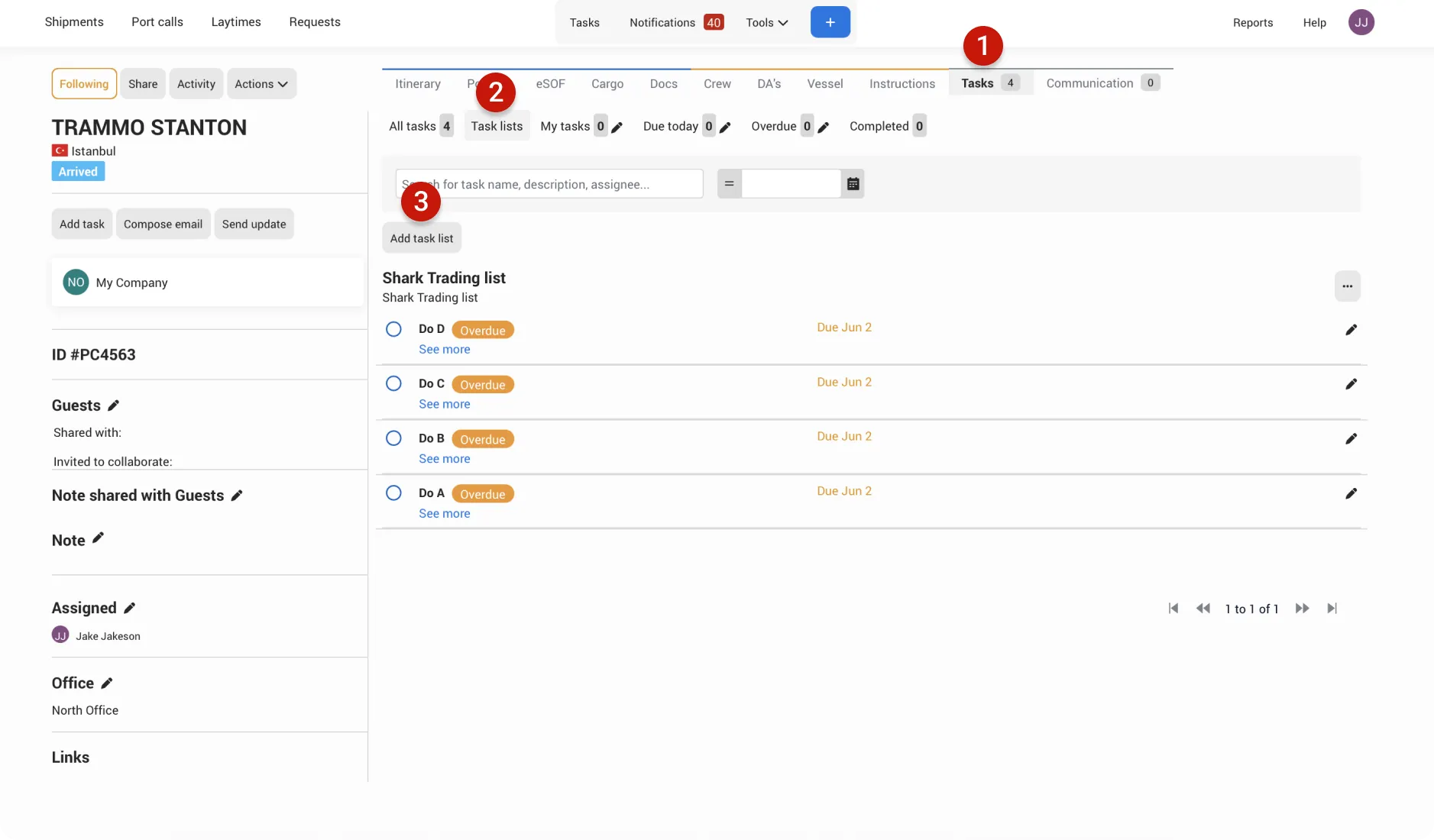Image resolution: width=1434 pixels, height=840 pixels.
Task: Open the Docs tab
Action: pos(663,84)
